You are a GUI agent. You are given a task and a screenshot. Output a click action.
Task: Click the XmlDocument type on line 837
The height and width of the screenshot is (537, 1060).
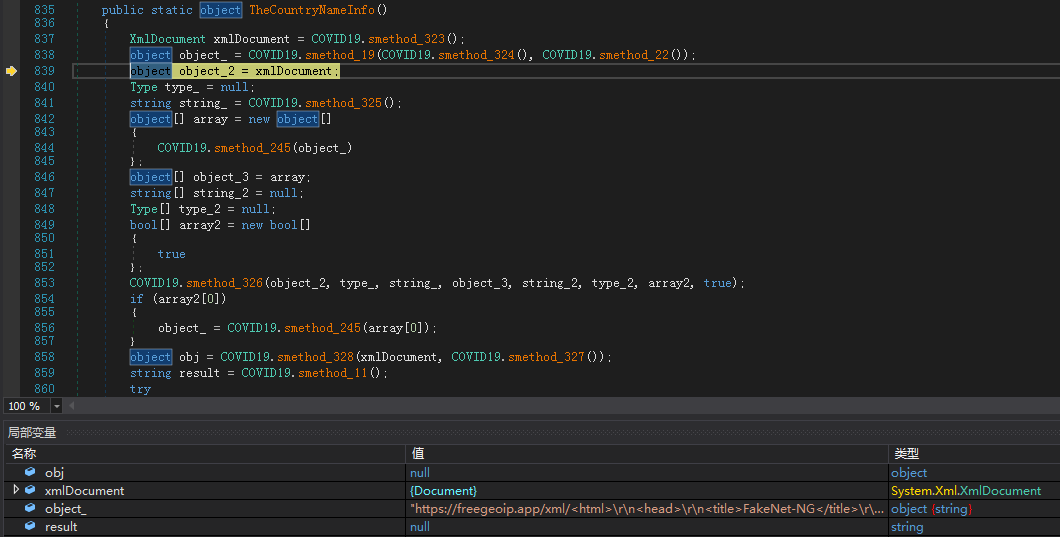pyautogui.click(x=168, y=39)
